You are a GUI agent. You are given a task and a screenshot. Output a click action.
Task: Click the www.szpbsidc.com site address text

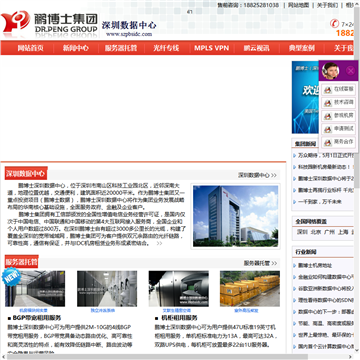point(129,34)
